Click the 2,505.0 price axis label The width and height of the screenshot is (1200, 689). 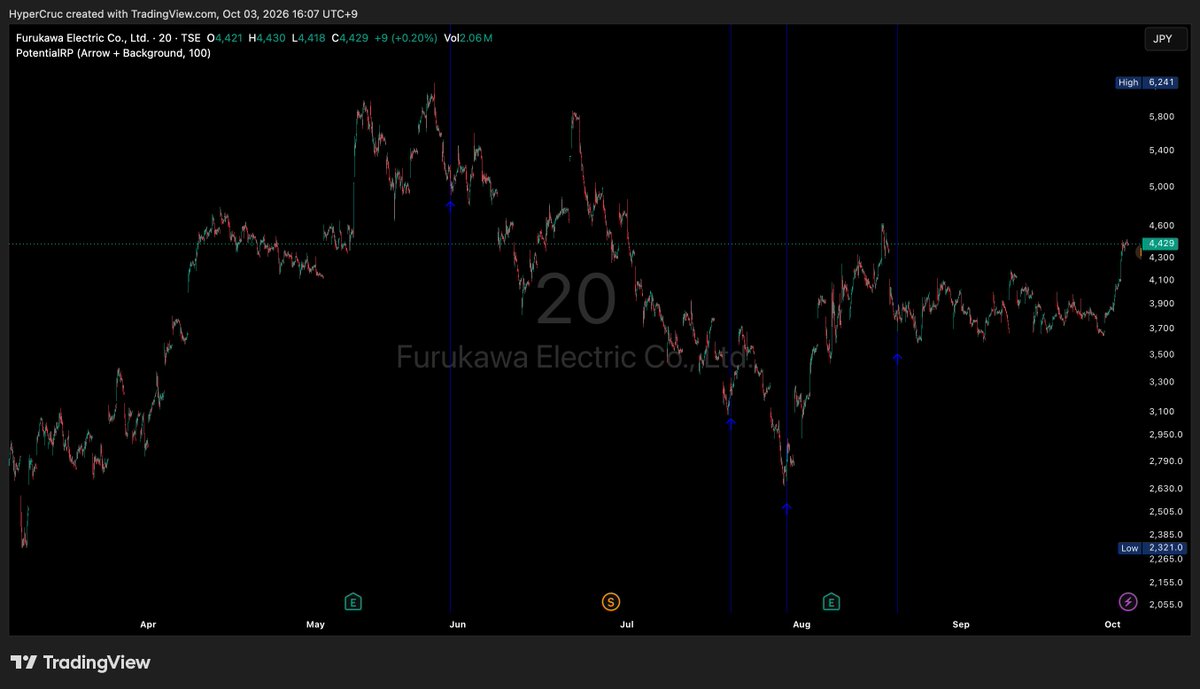click(x=1165, y=511)
